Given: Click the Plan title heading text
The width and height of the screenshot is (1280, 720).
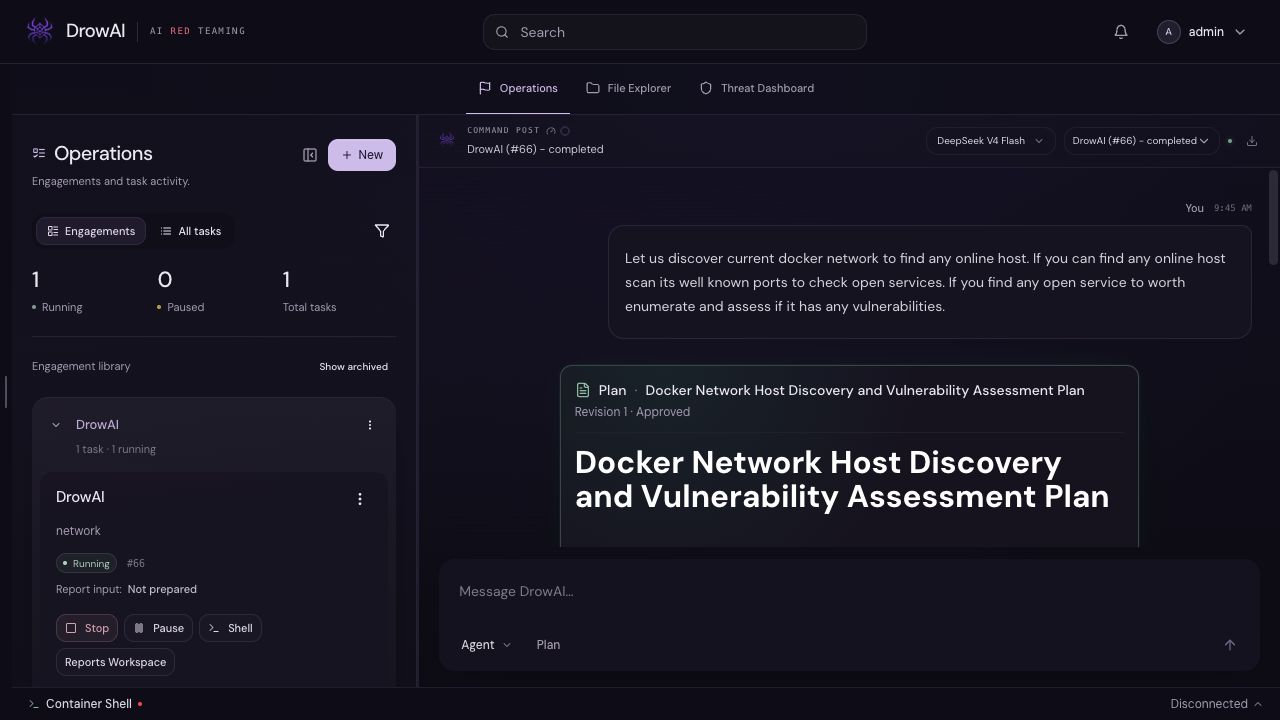Looking at the screenshot, I should click(842, 479).
